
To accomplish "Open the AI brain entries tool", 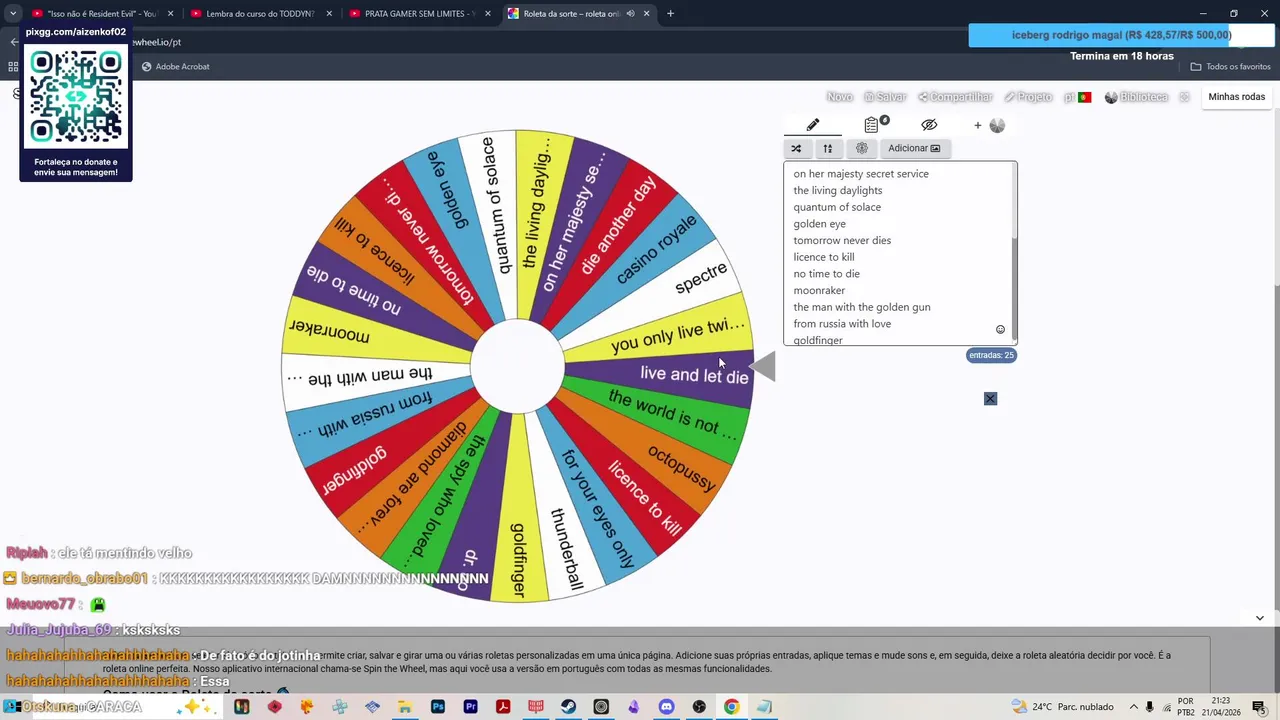I will click(861, 148).
